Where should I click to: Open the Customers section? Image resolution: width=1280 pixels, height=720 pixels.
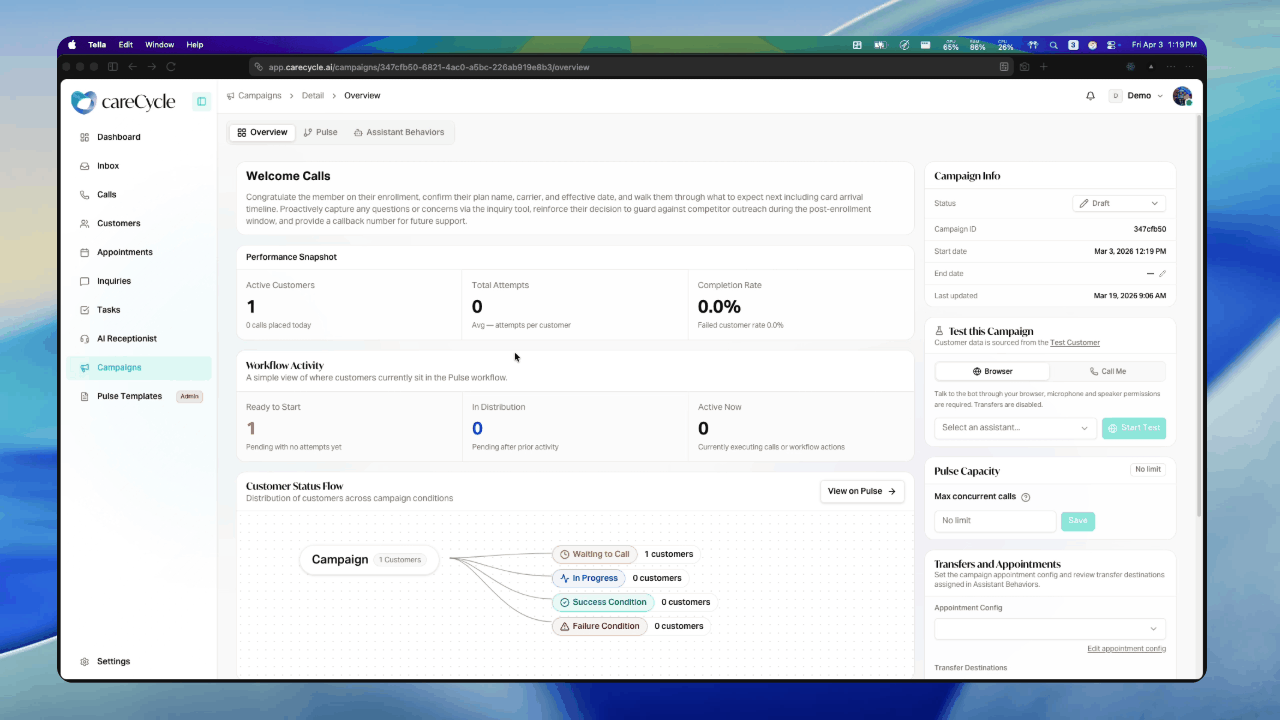118,223
